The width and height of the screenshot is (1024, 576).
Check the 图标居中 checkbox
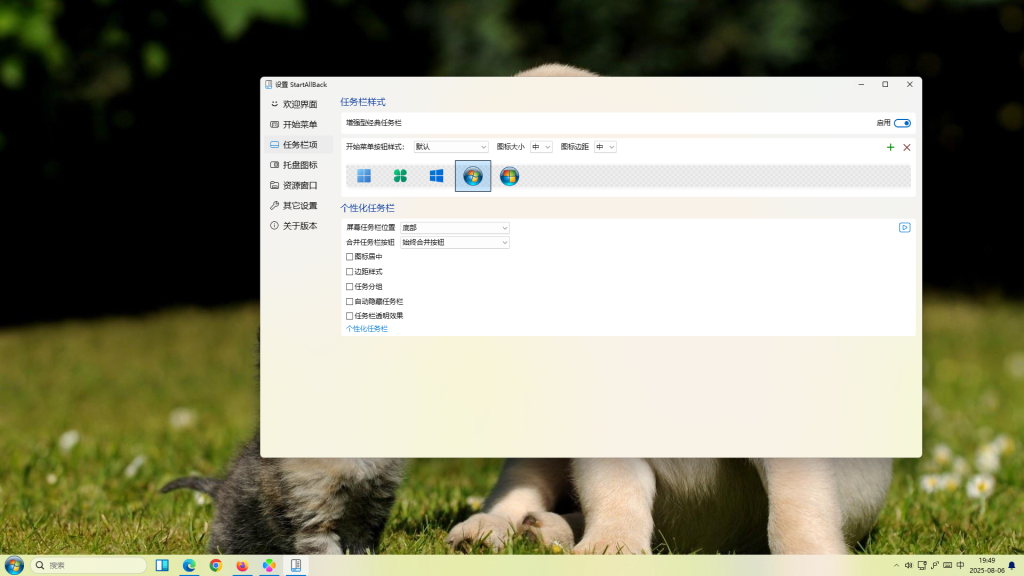click(x=350, y=257)
